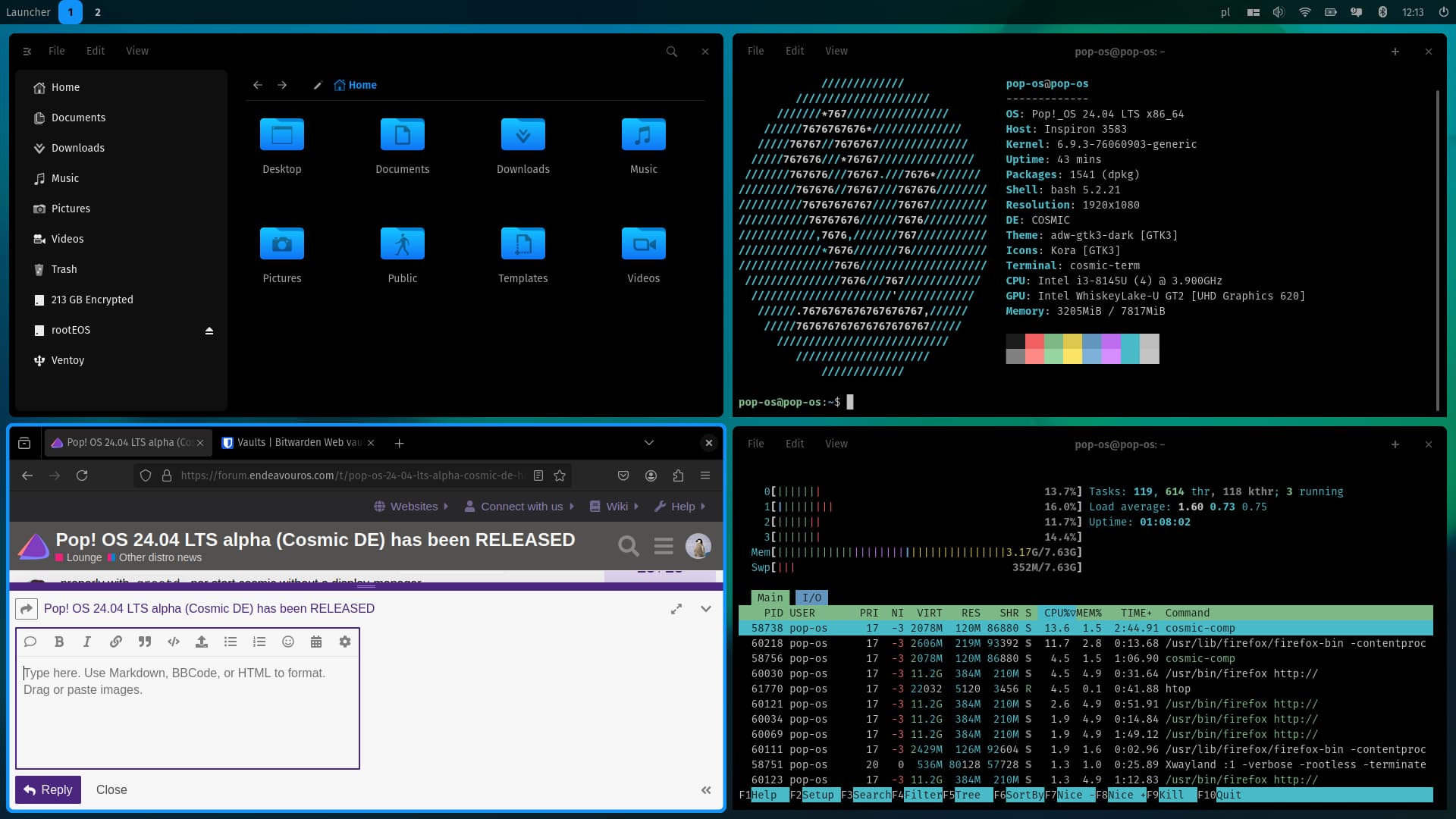Go back in file manager
The height and width of the screenshot is (819, 1456).
258,85
